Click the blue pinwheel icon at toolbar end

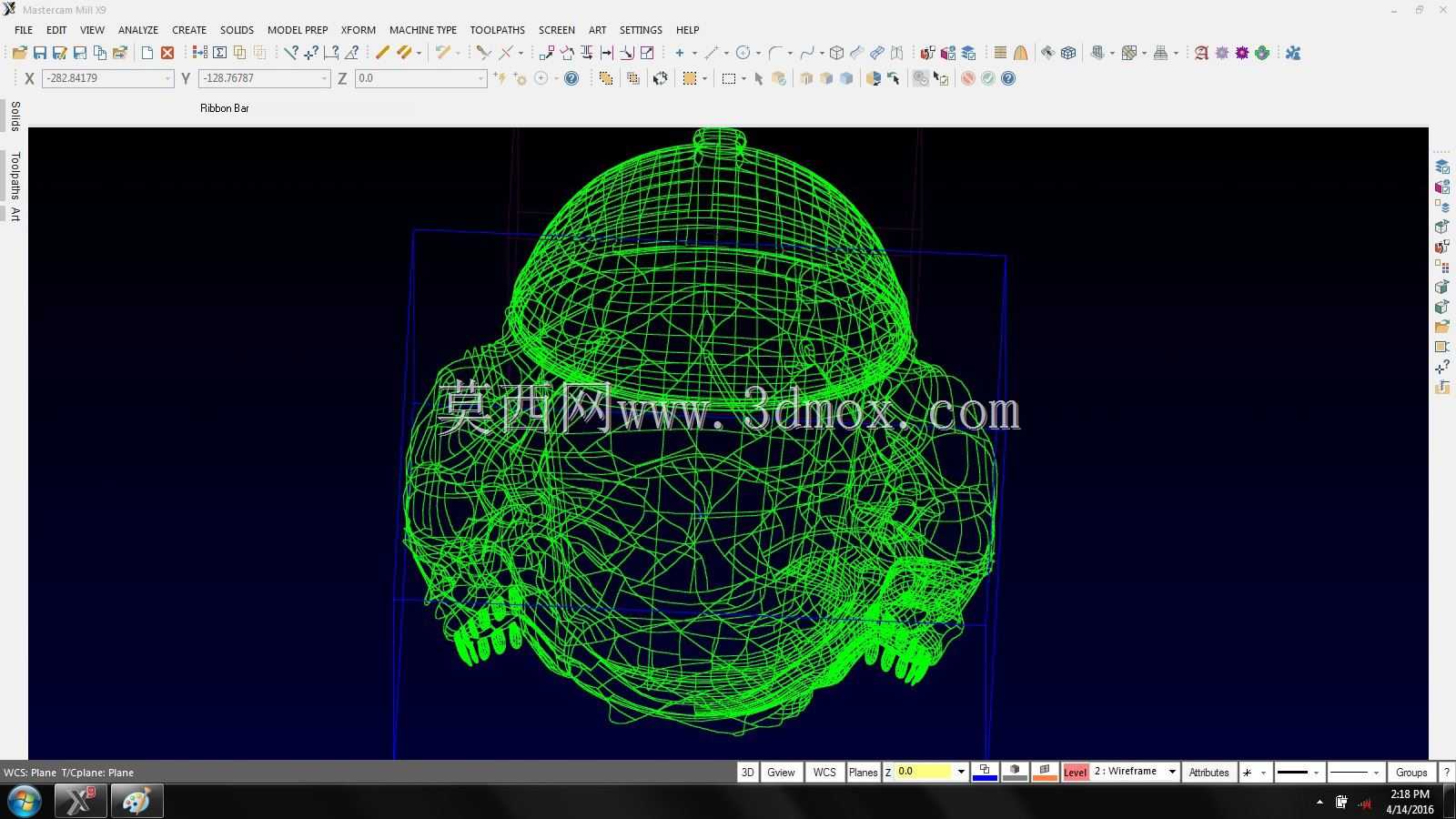tap(1293, 53)
